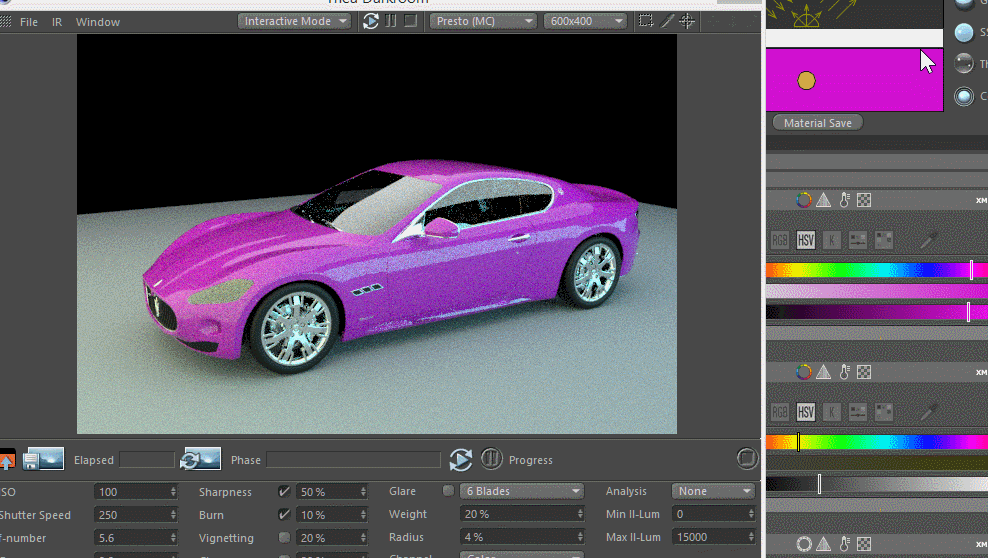Disable the Burn checkbox

tap(284, 515)
